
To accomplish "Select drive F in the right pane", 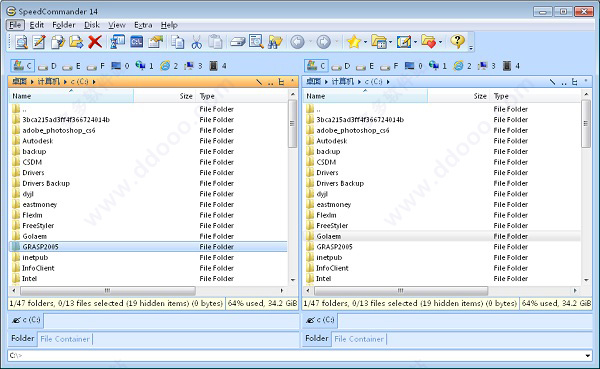I will [x=390, y=66].
